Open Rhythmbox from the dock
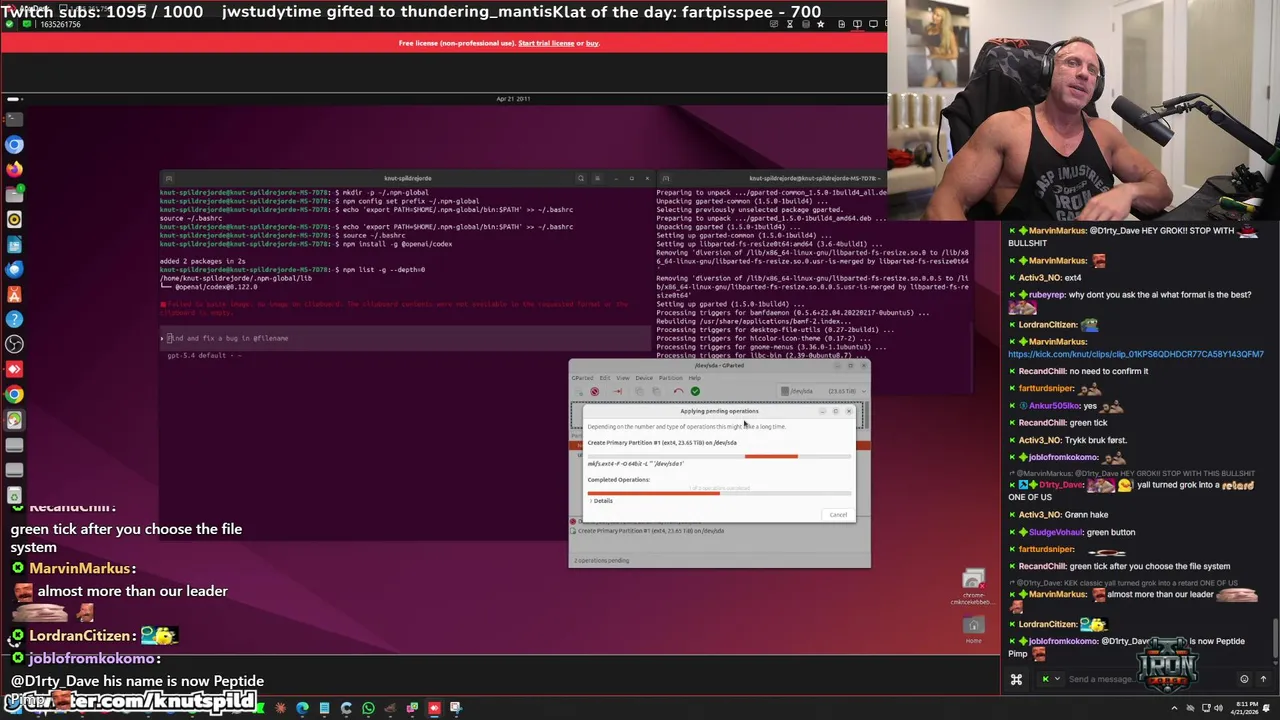Image resolution: width=1280 pixels, height=720 pixels. tap(14, 219)
